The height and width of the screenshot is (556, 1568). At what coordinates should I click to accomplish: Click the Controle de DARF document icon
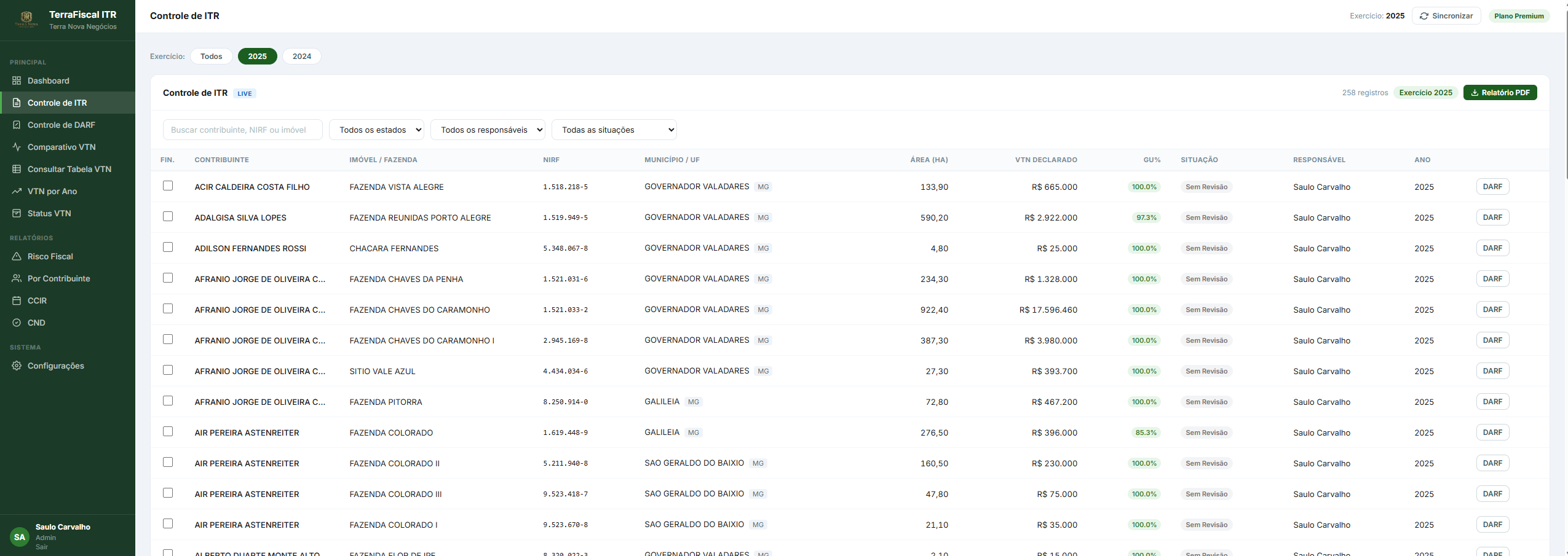point(17,125)
